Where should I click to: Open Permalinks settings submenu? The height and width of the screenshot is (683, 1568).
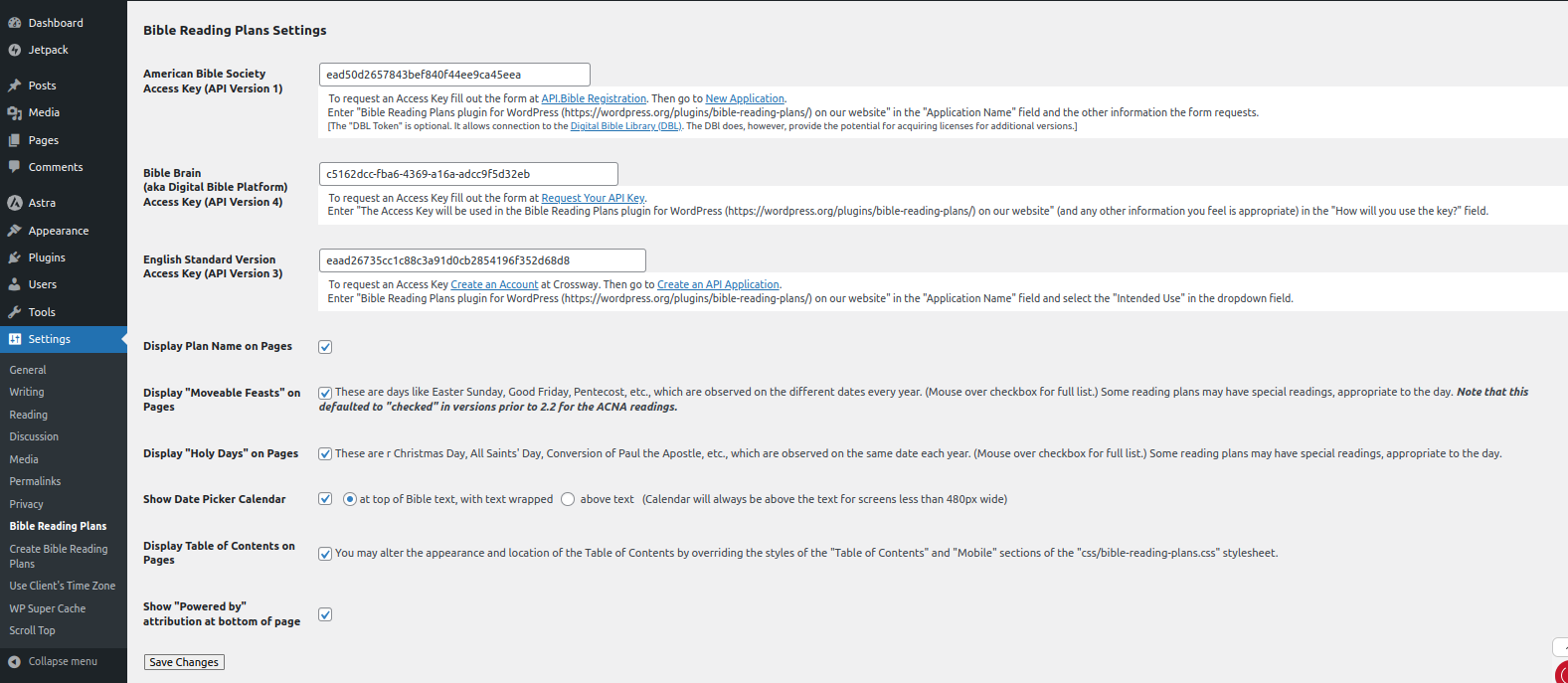[x=35, y=481]
